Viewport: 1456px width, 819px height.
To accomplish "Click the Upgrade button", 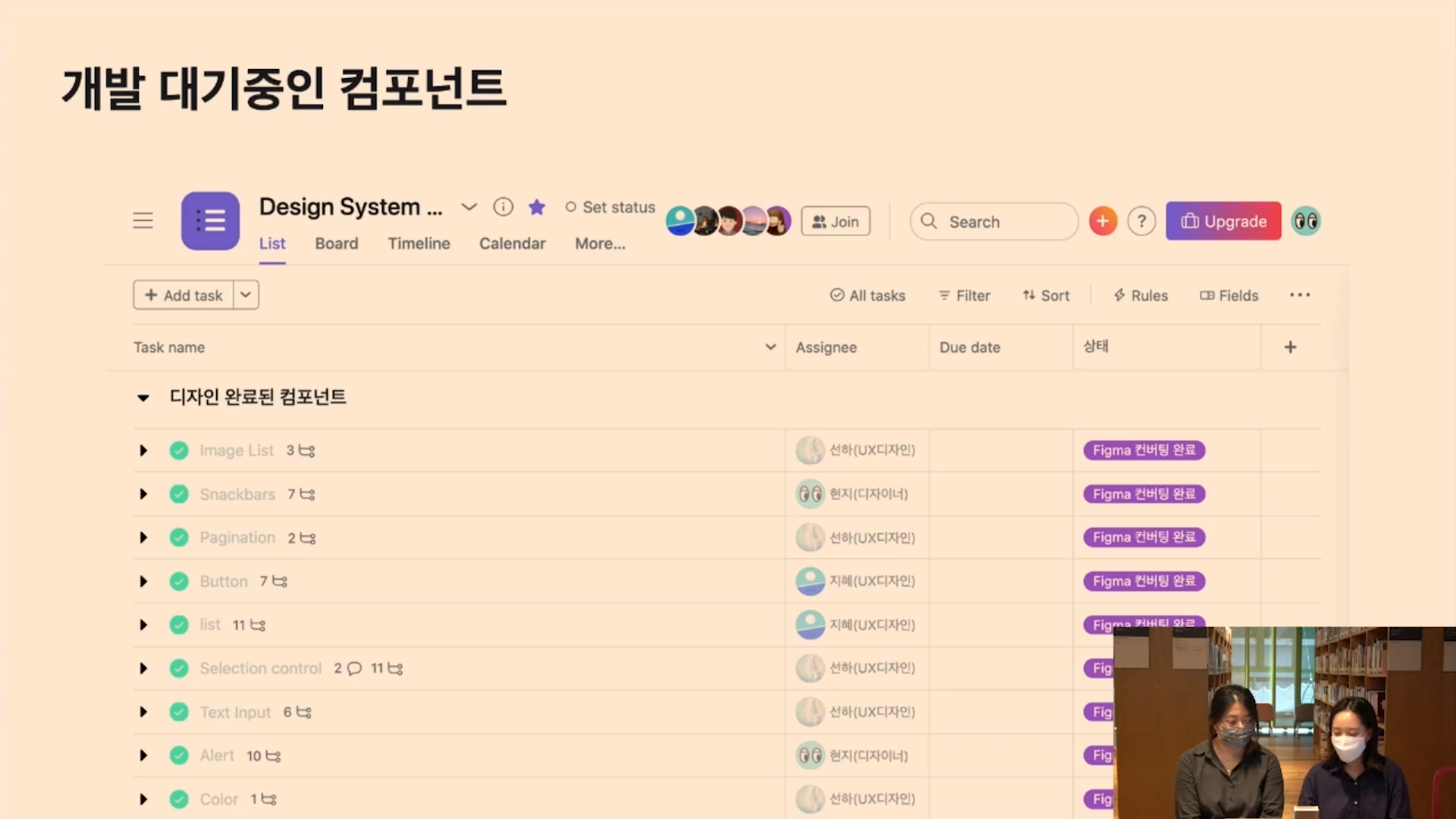I will (x=1223, y=221).
